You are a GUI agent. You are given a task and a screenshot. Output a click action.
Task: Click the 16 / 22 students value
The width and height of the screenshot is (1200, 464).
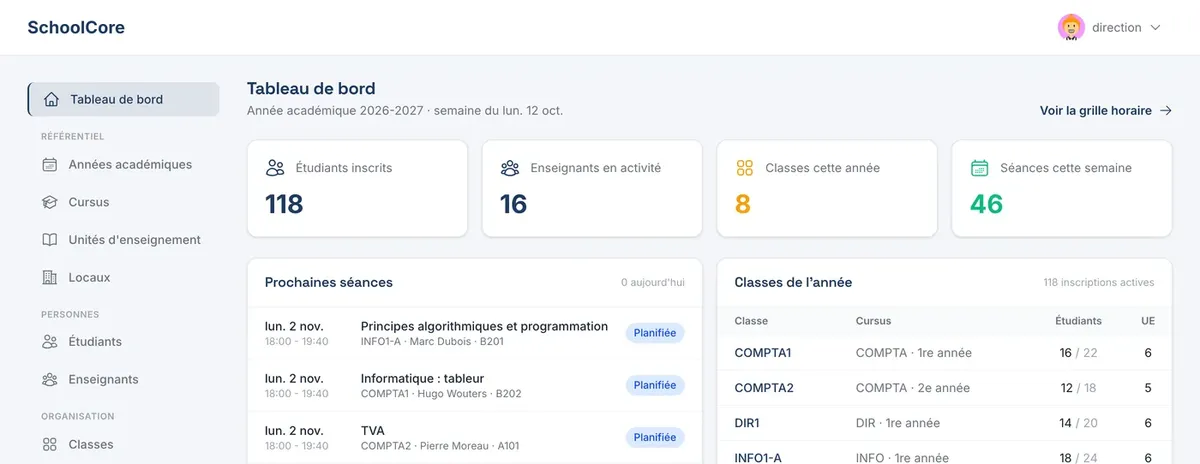coord(1078,353)
